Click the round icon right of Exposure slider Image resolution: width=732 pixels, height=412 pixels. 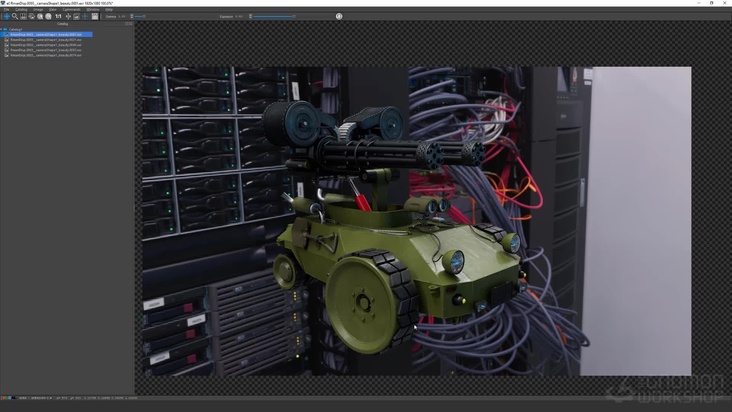pos(339,16)
